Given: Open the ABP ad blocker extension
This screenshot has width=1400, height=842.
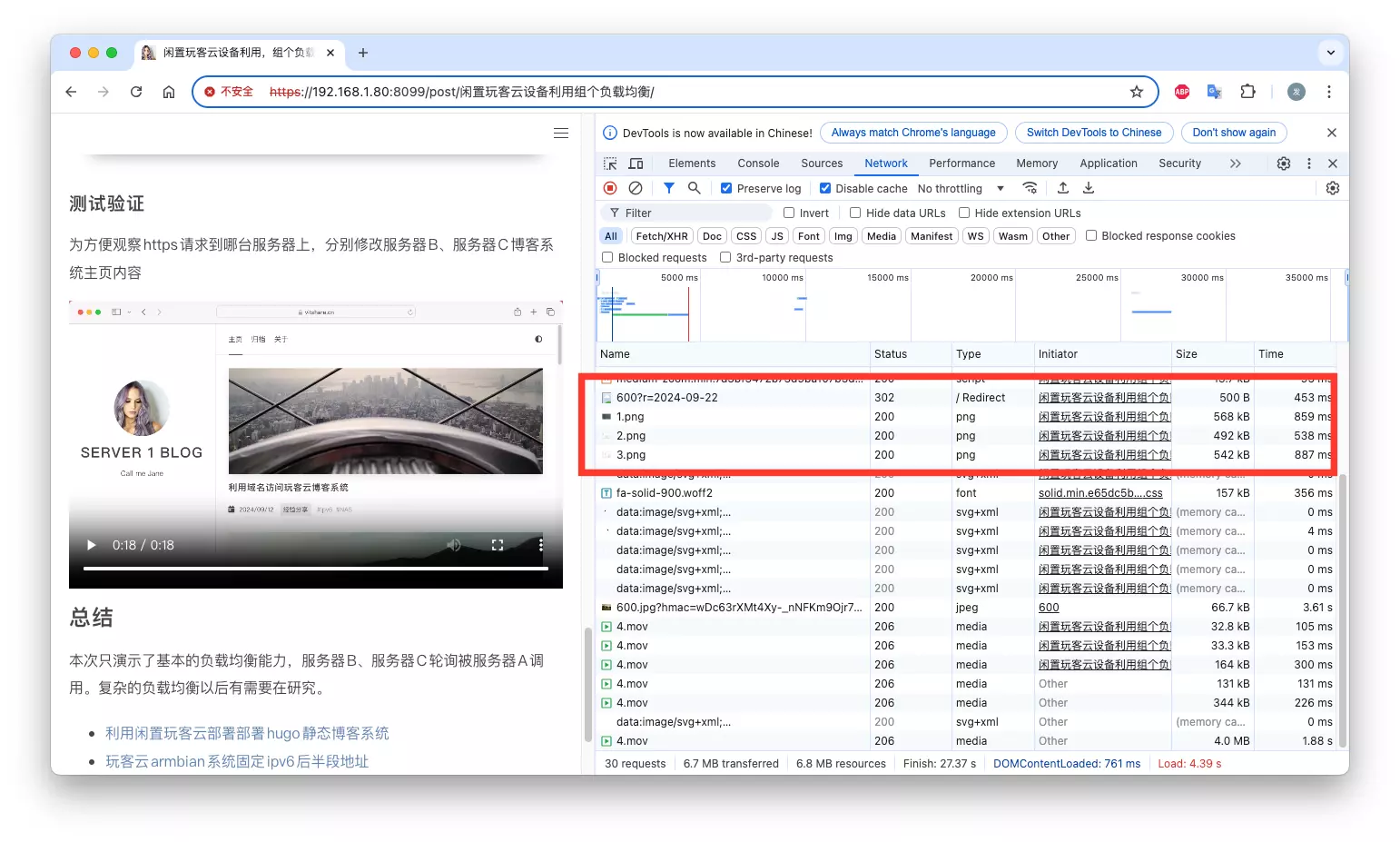Looking at the screenshot, I should point(1182,92).
